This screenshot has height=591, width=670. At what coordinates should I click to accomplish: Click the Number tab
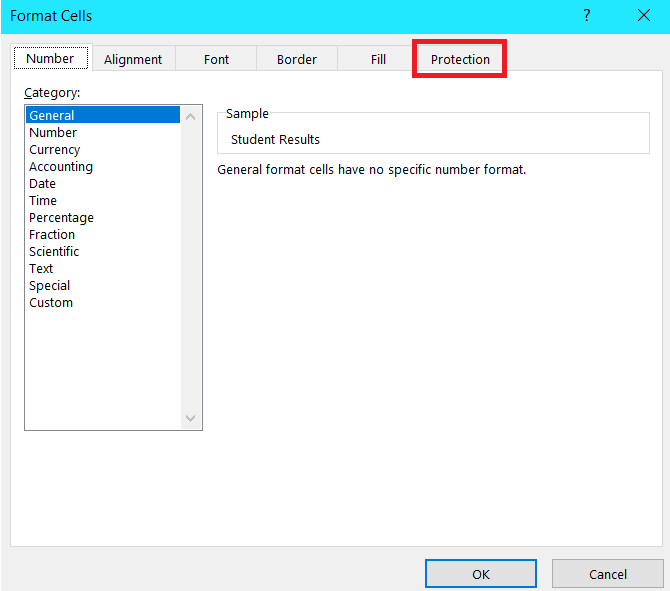[x=50, y=58]
